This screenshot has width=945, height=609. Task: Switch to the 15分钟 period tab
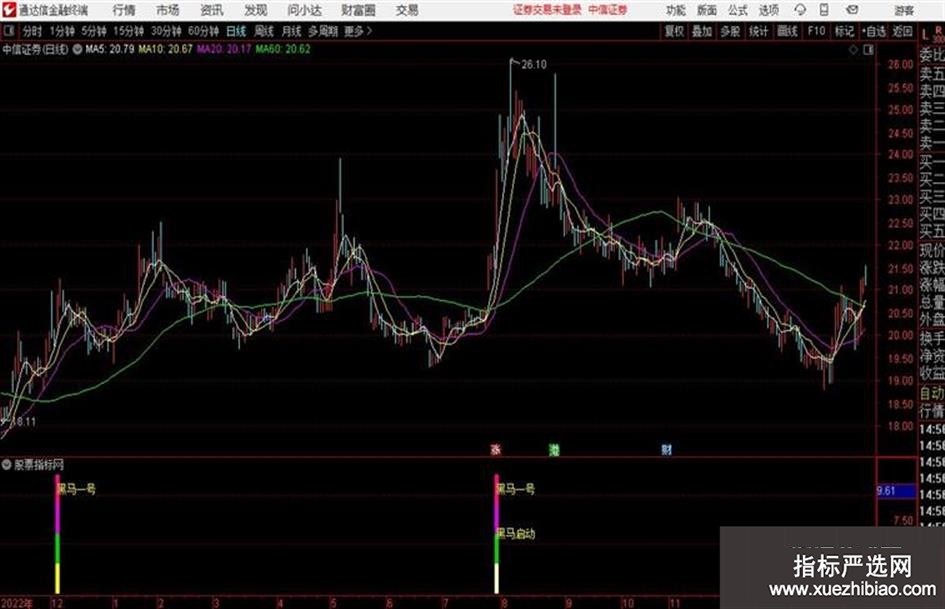tap(129, 31)
